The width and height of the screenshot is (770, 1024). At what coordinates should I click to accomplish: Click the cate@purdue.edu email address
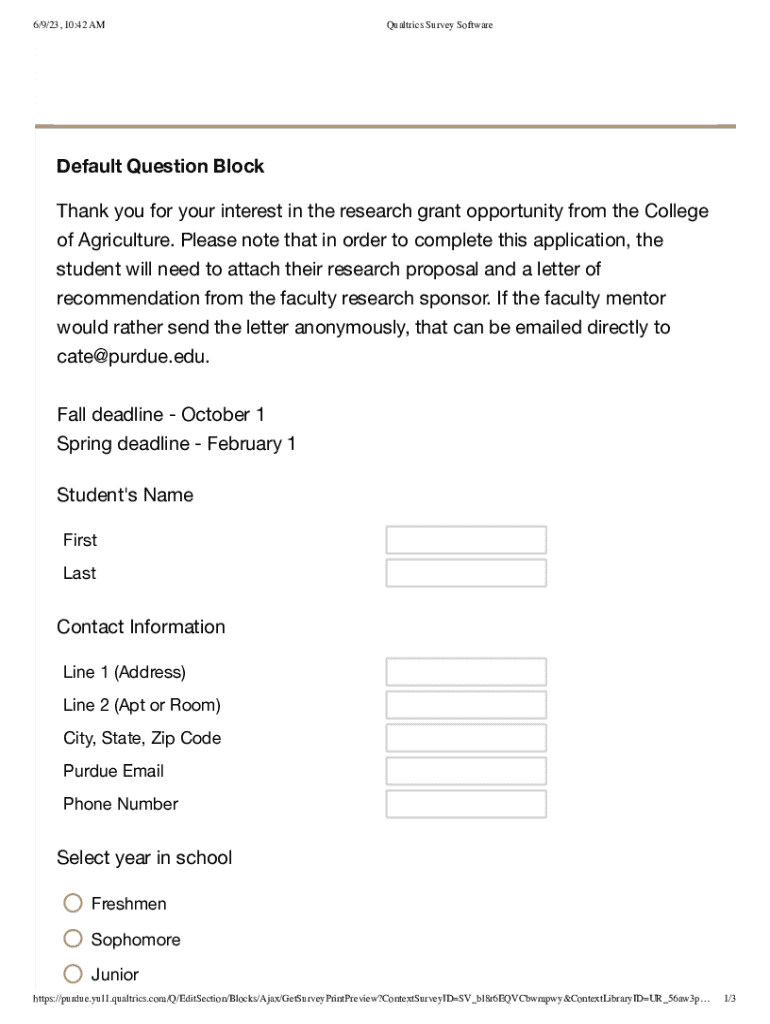pyautogui.click(x=133, y=357)
